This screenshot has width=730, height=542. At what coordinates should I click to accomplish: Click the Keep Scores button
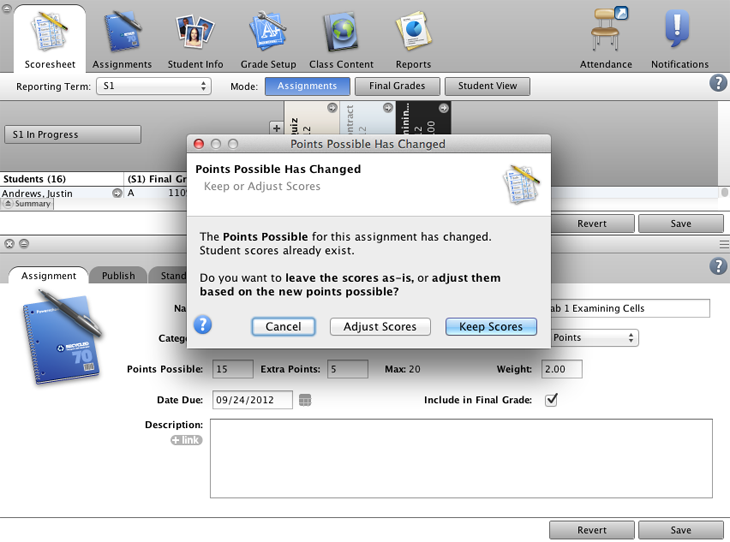(490, 327)
